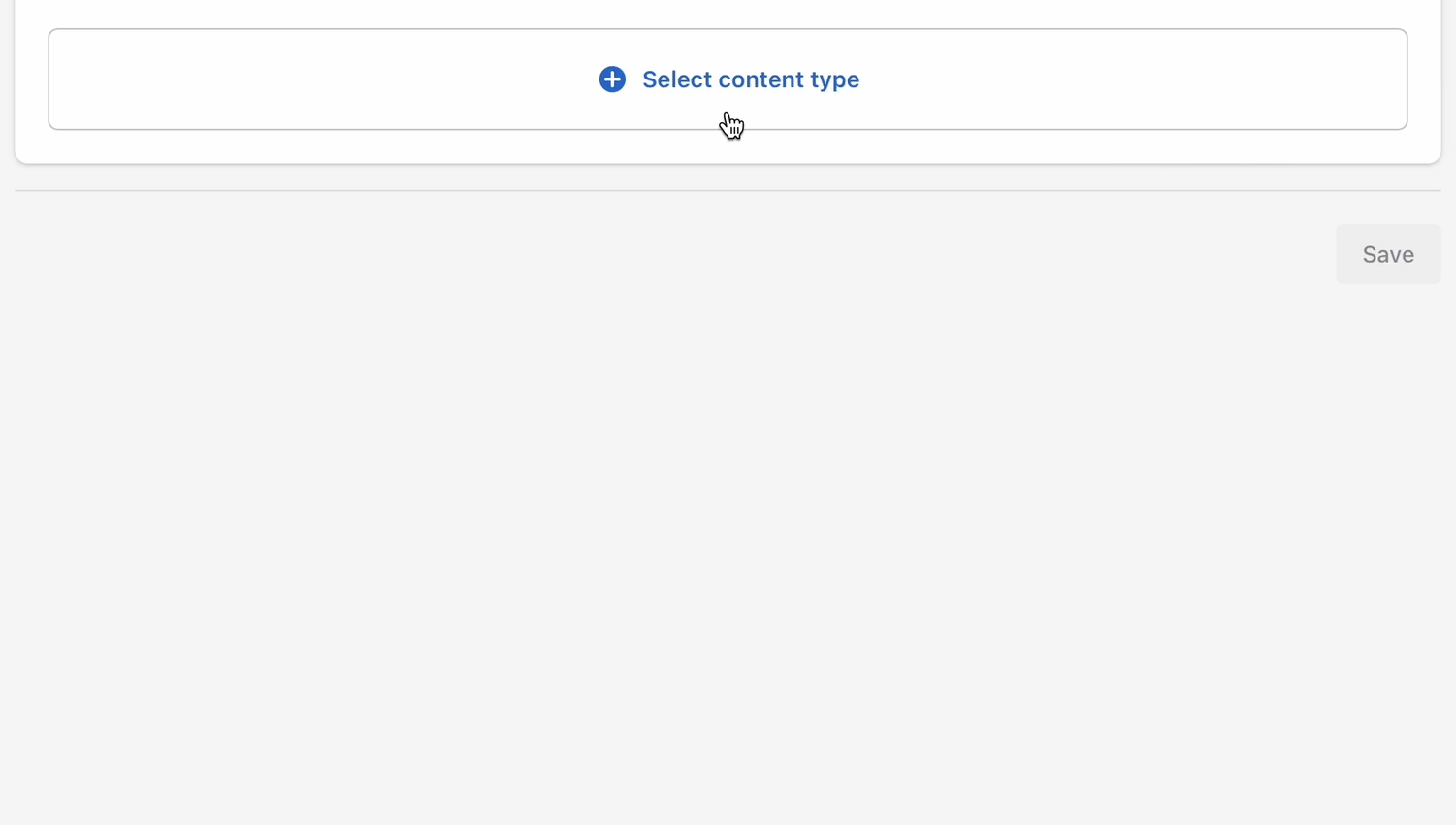
Task: Expand the content type selection box
Action: pos(728,79)
